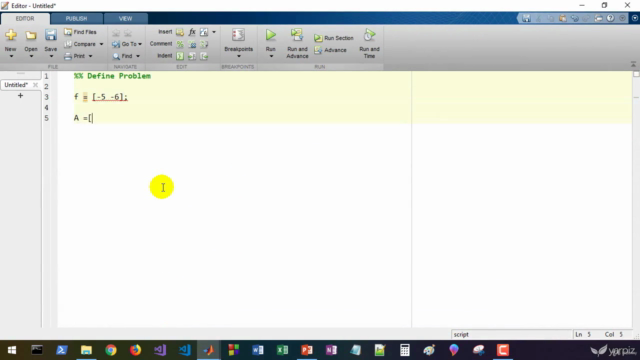Open Excel from the taskbar
Screen dimensions: 640x360
pos(282,350)
